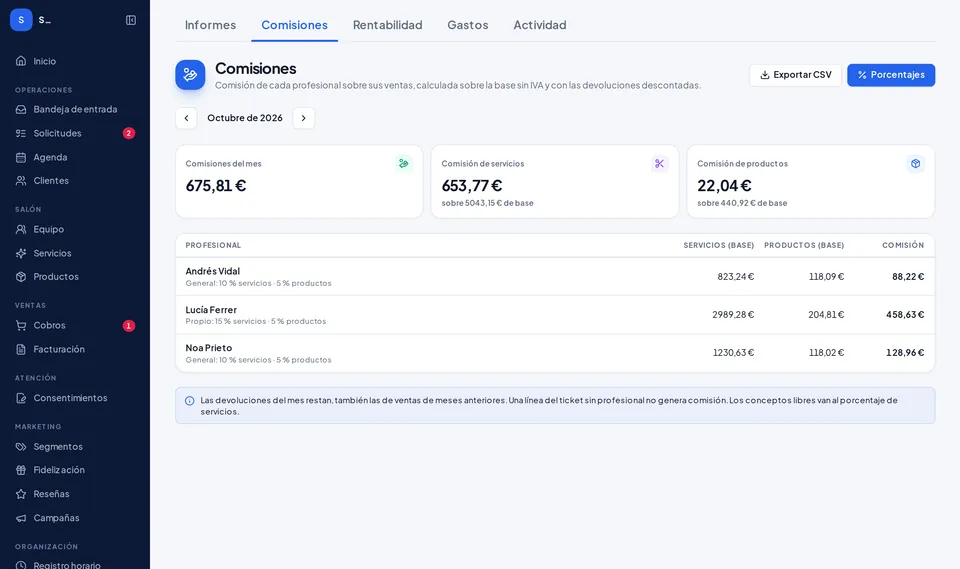Click Octubre de 2026 month label

(245, 118)
